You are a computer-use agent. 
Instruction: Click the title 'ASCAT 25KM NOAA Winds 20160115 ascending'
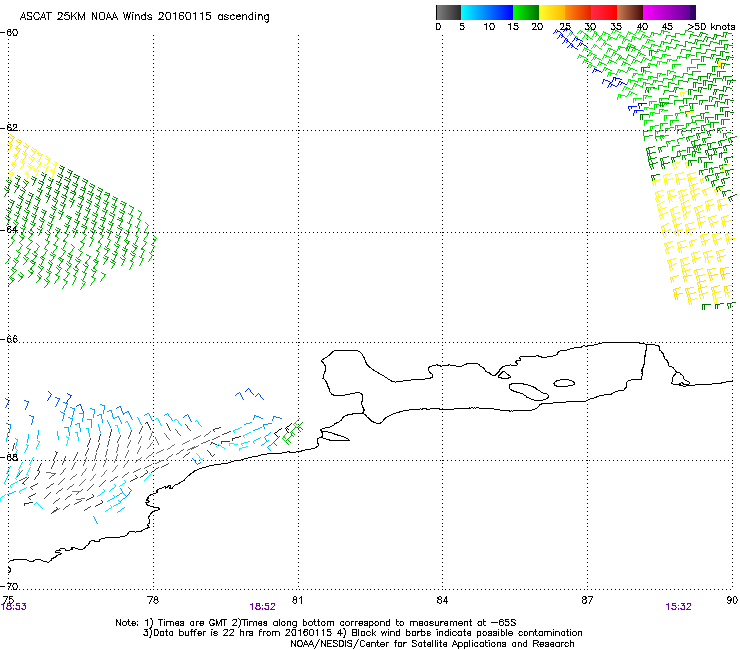tap(144, 17)
